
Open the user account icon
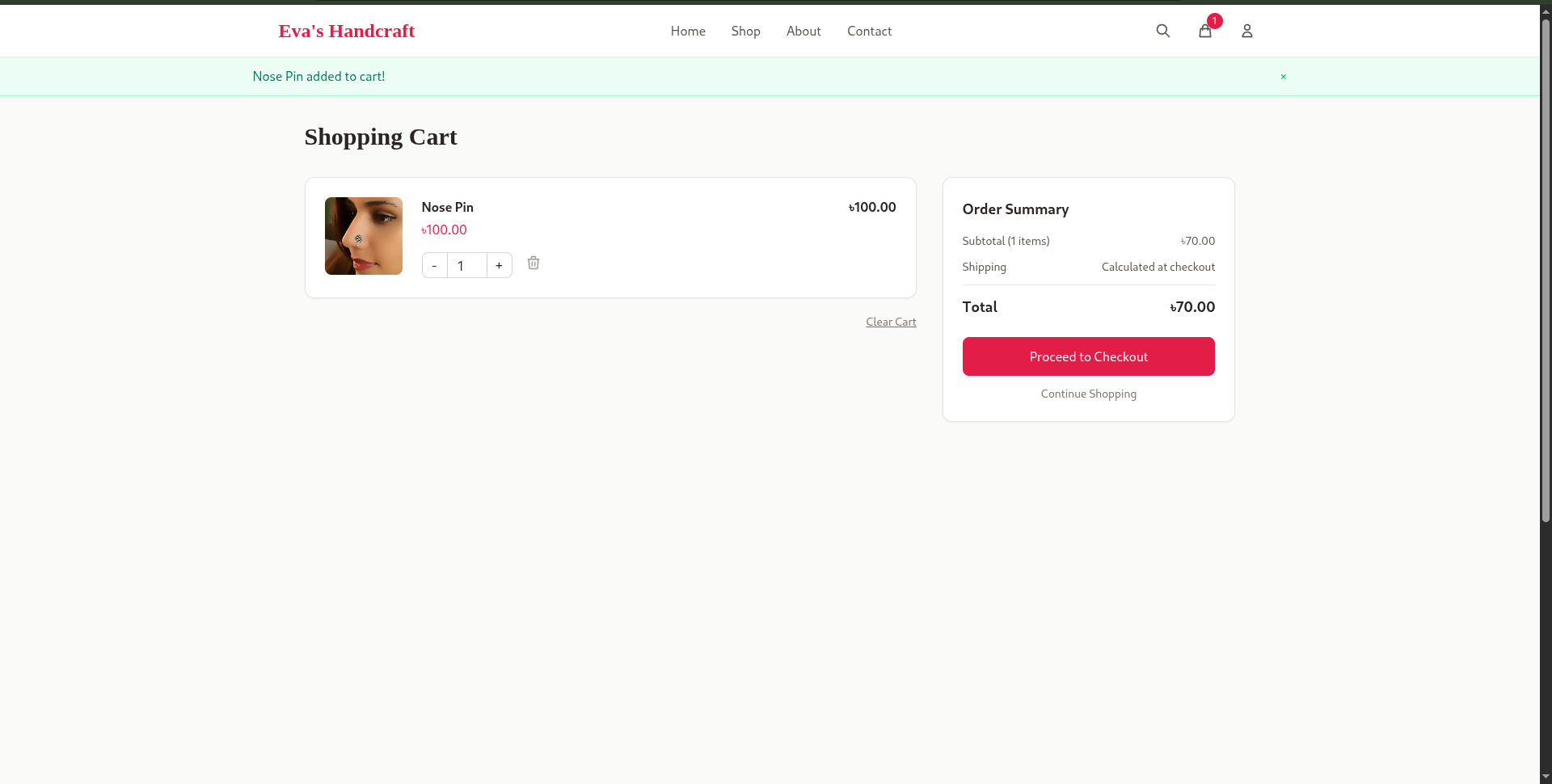click(x=1246, y=31)
